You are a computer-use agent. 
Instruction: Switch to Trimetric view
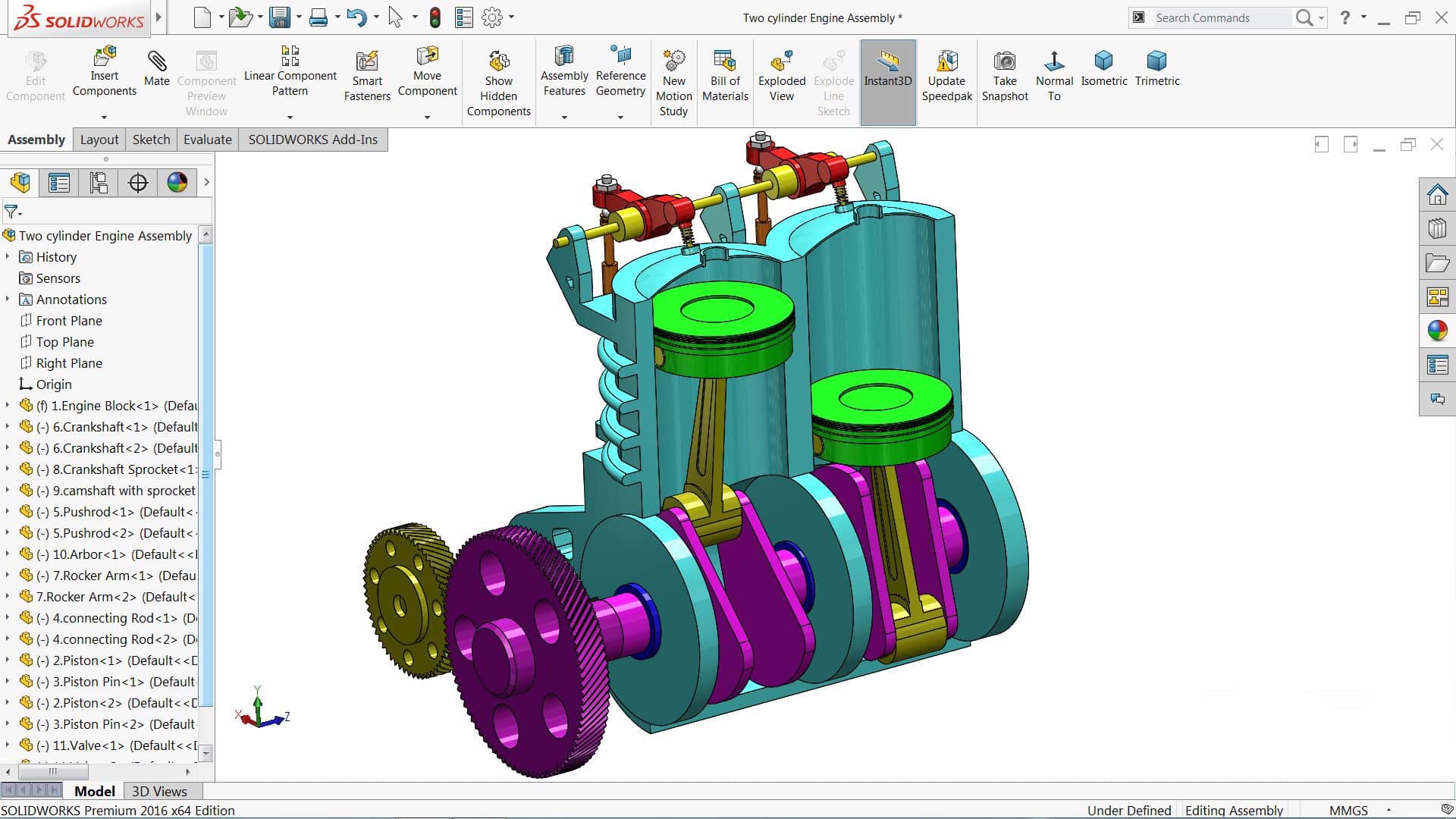[1157, 68]
